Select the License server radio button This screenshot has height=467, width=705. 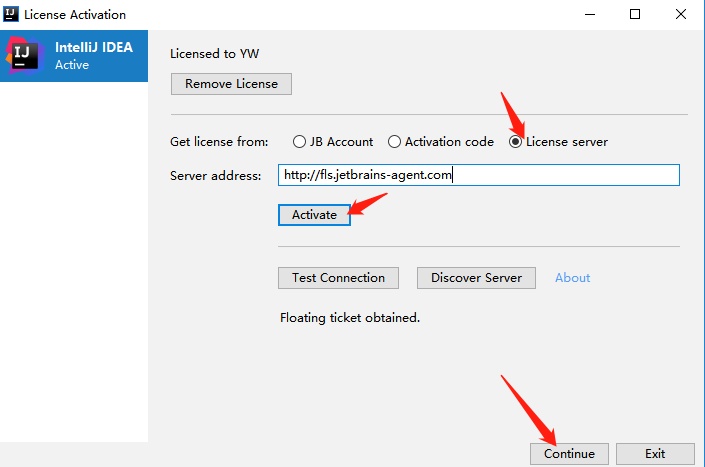pos(516,142)
